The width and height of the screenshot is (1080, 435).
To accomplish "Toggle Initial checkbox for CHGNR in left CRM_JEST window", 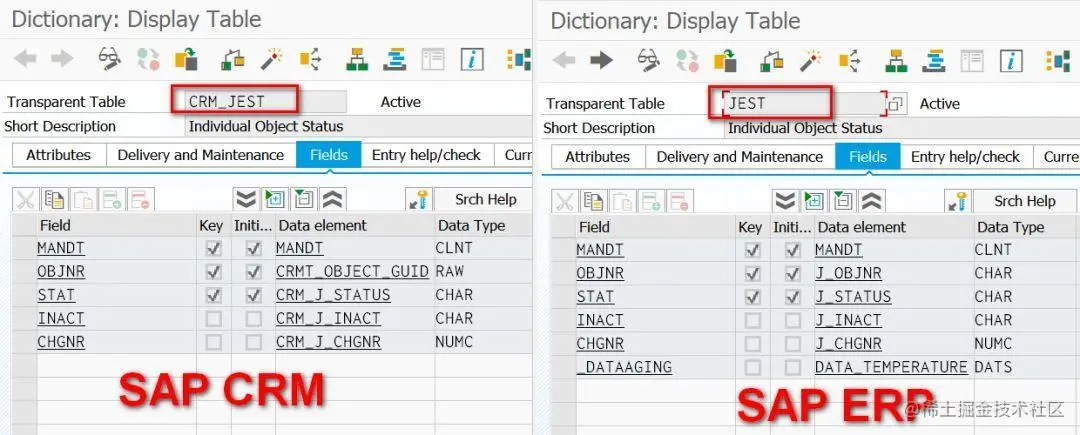I will pos(254,342).
